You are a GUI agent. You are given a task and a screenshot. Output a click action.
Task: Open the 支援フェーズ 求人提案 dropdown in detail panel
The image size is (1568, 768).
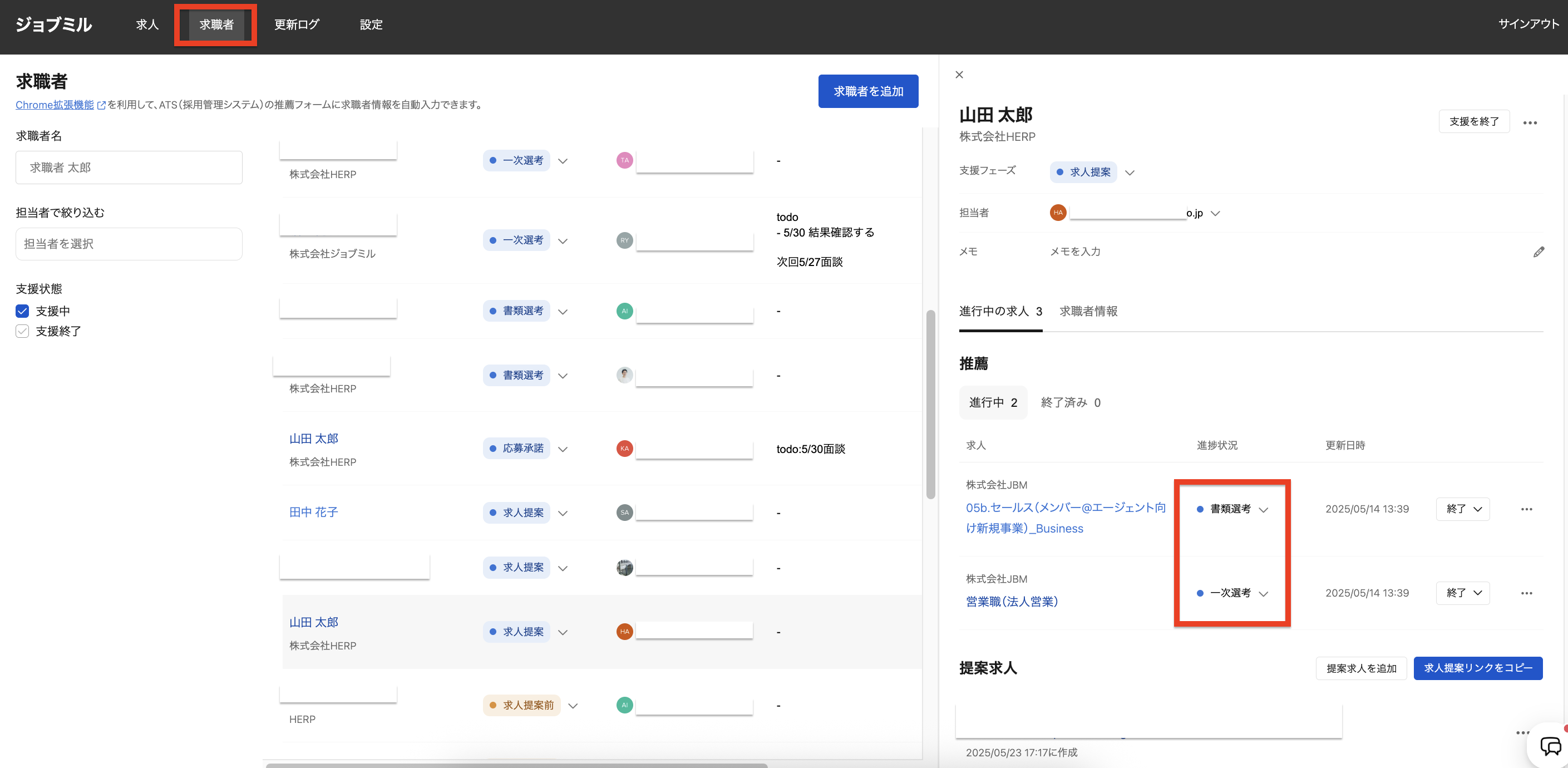[x=1130, y=173]
